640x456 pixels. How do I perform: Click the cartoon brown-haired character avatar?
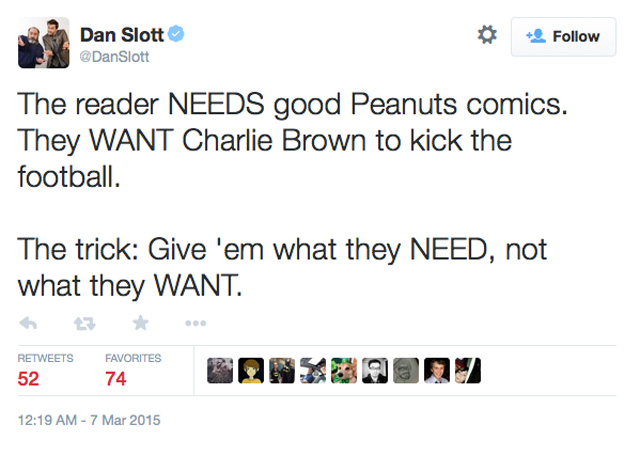250,371
